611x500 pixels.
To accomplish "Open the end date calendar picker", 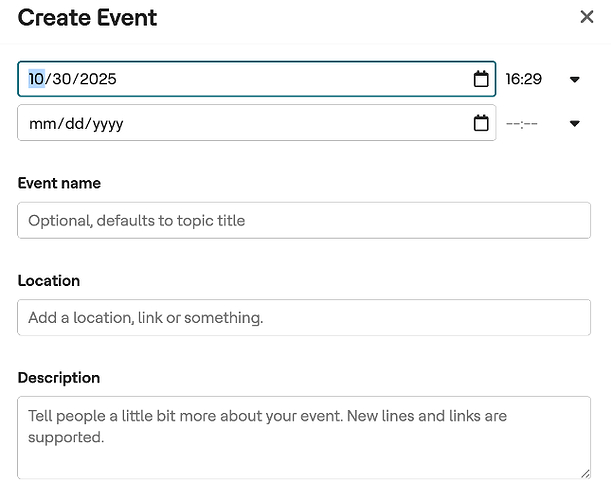I will tap(481, 123).
